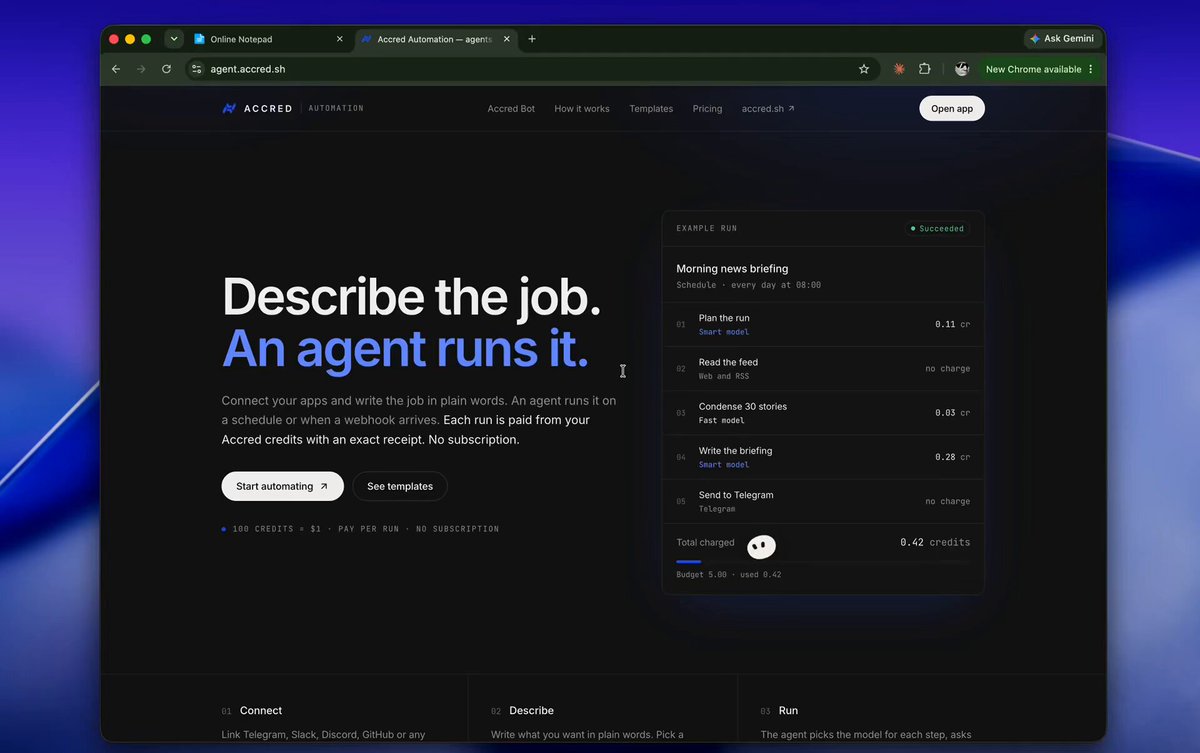Open Templates in the site navigation
Image resolution: width=1200 pixels, height=753 pixels.
[651, 109]
